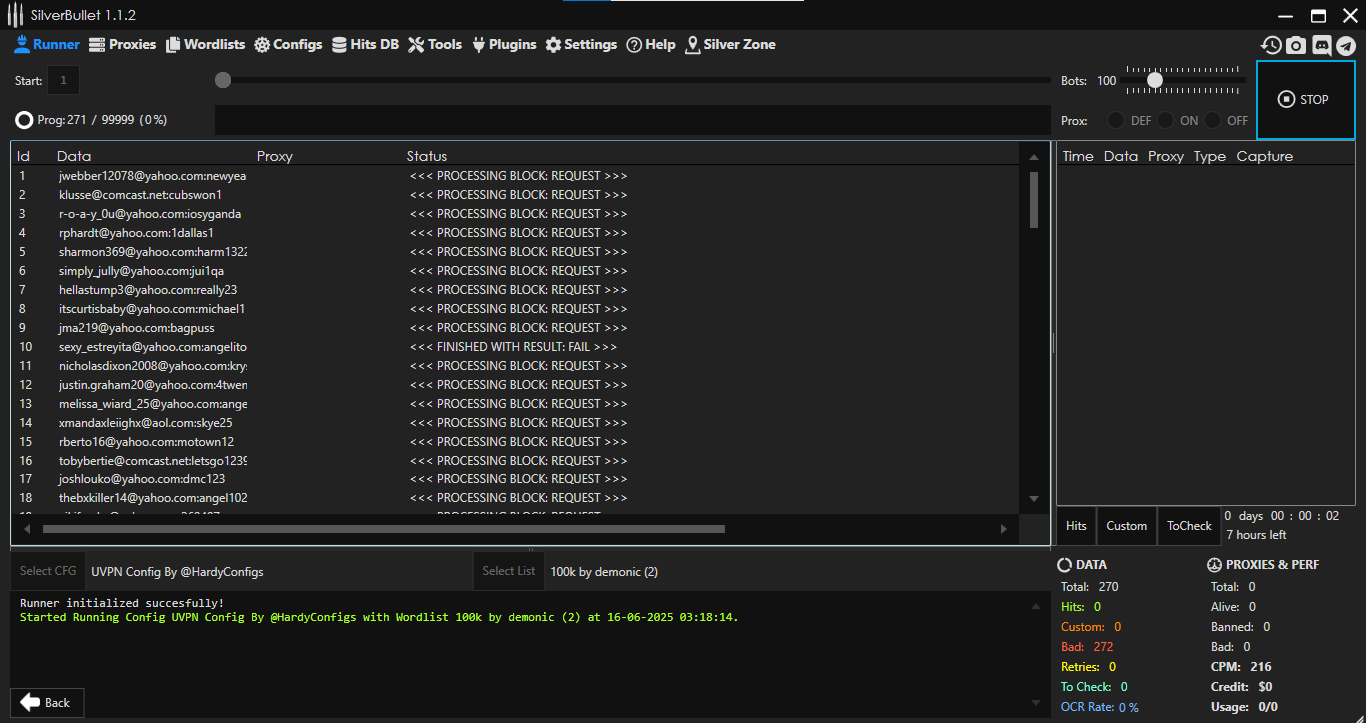Click the Data header in bot table

tap(74, 156)
